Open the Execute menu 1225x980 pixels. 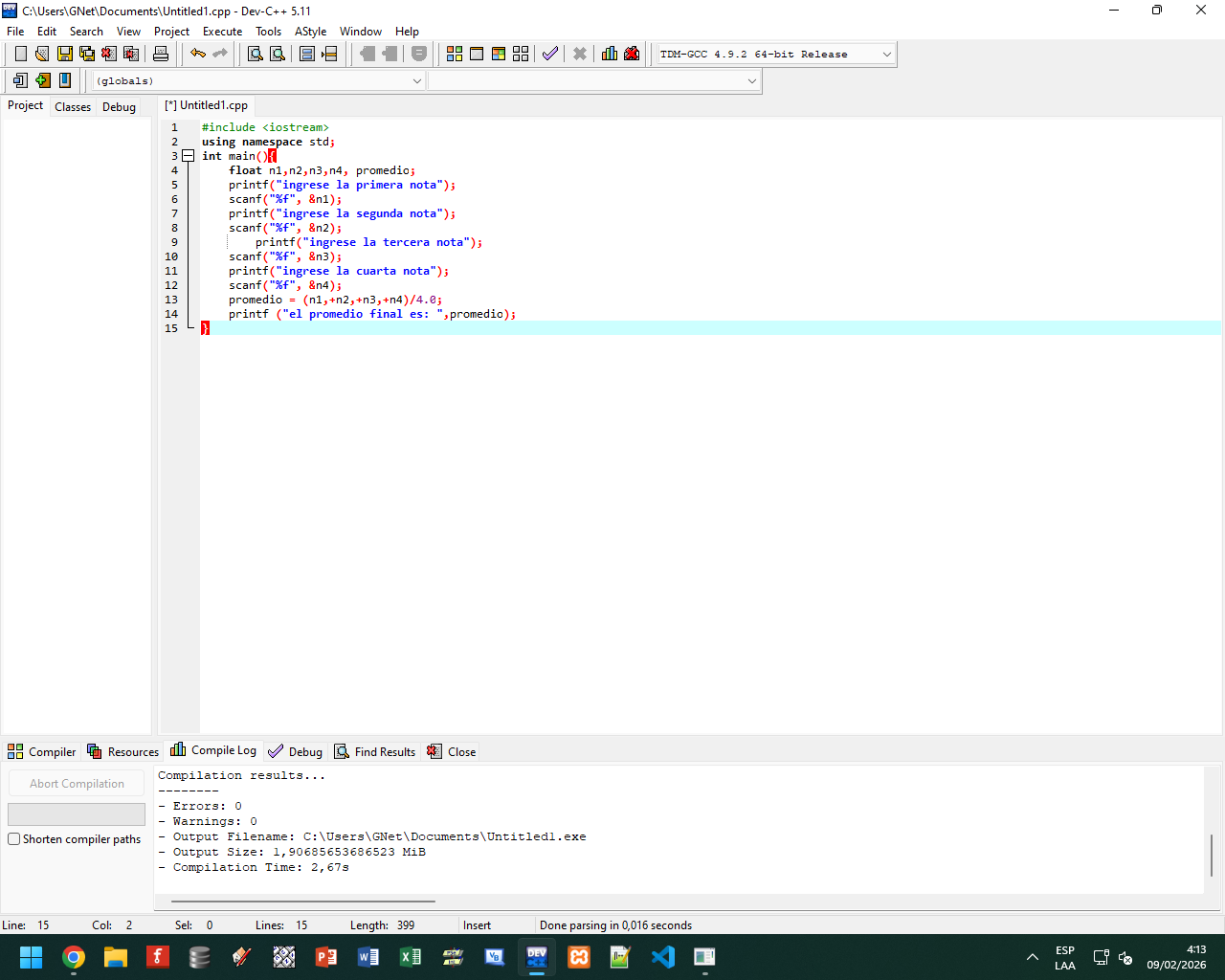point(222,32)
